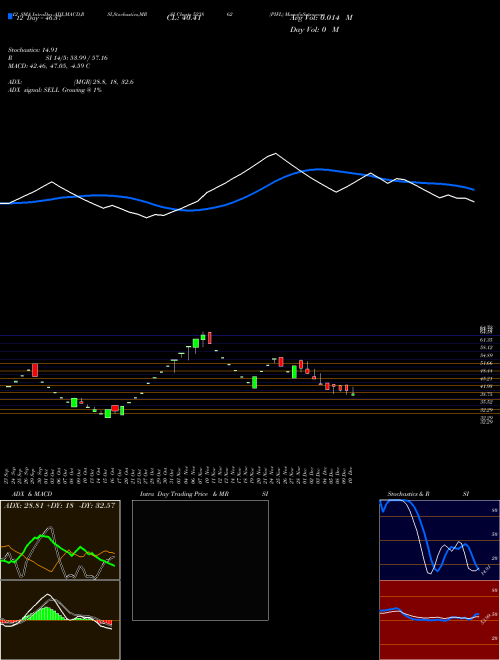Screen dimensions: 500x660
Task: Click the 'Intra Day Trading Price & MR' title
Action: click(x=184, y=494)
